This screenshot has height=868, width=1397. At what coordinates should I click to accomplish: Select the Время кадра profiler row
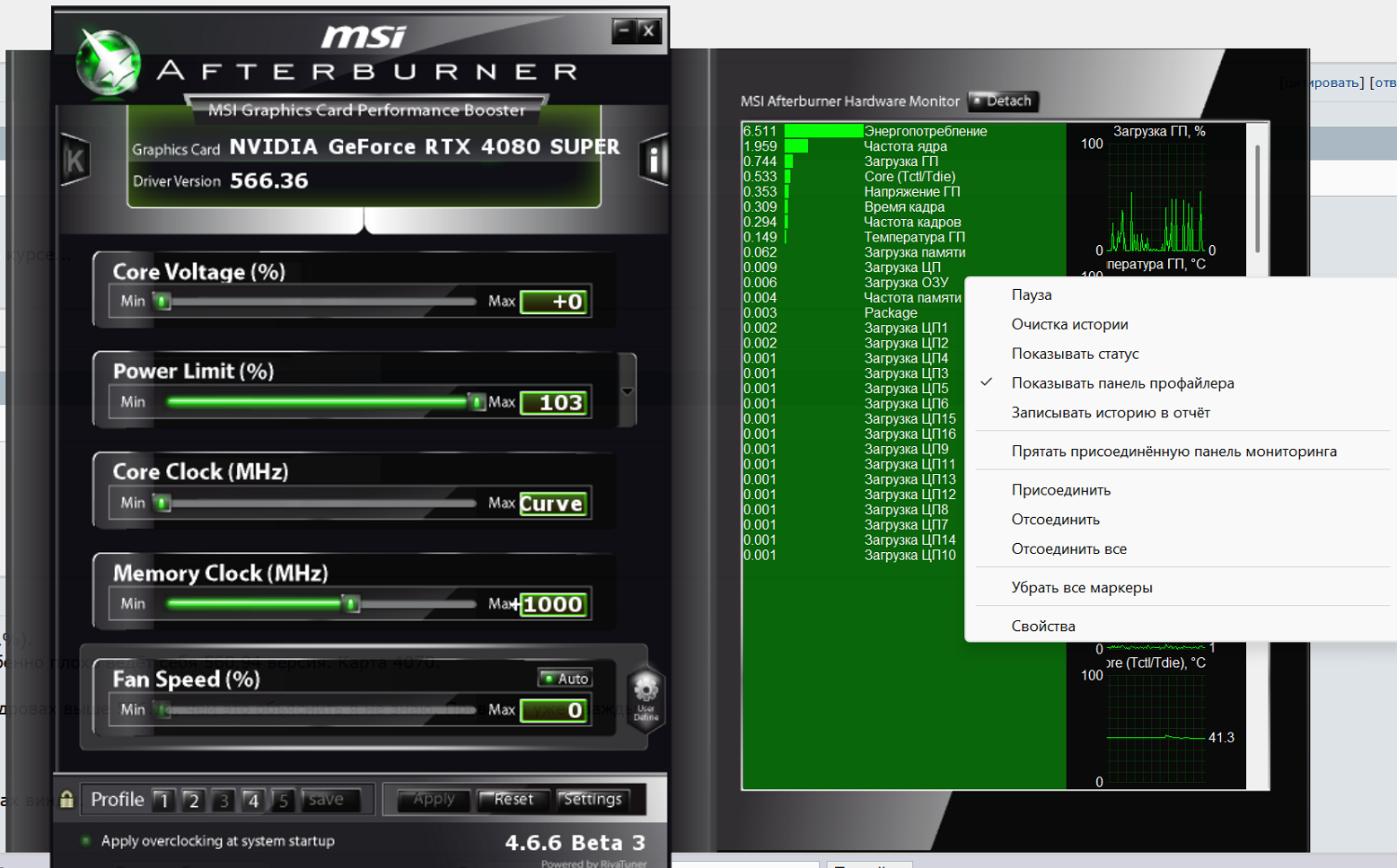(904, 206)
